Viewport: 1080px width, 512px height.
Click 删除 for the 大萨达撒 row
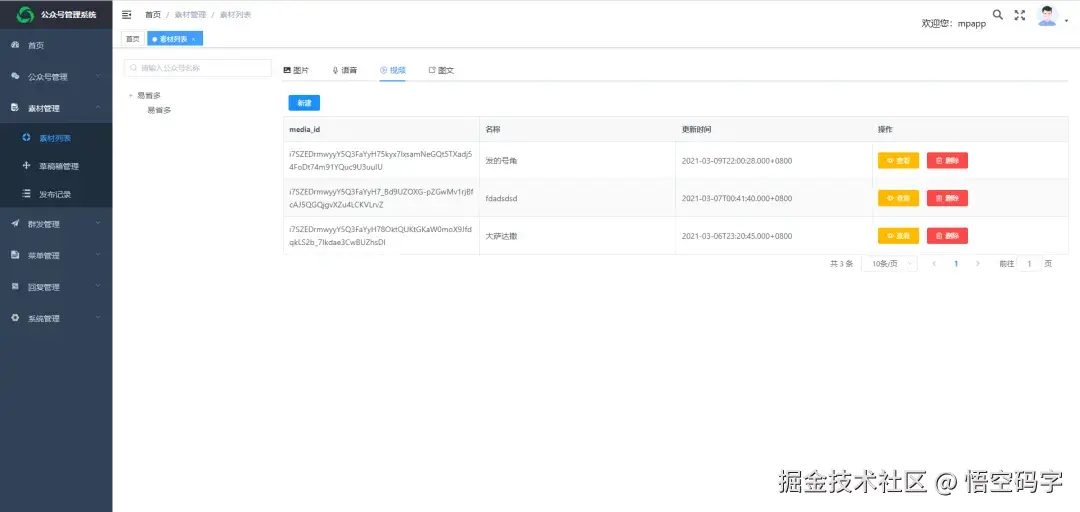pyautogui.click(x=947, y=236)
